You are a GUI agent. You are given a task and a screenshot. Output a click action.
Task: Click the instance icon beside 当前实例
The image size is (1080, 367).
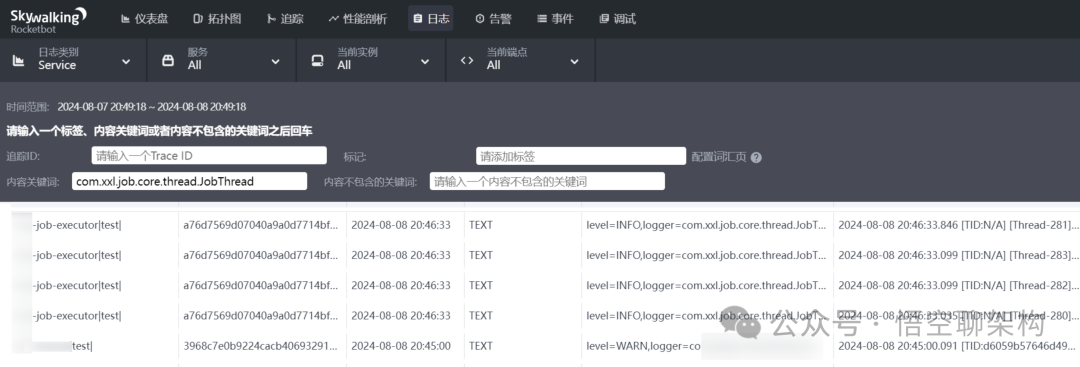click(x=318, y=61)
